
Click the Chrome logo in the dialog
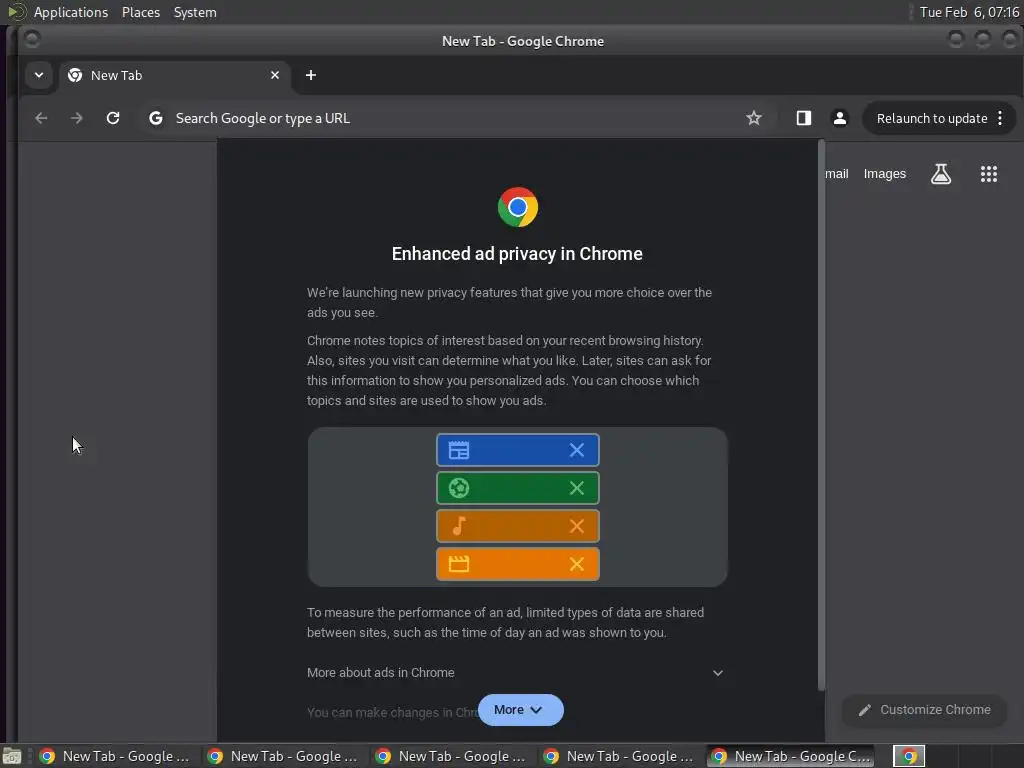[518, 207]
